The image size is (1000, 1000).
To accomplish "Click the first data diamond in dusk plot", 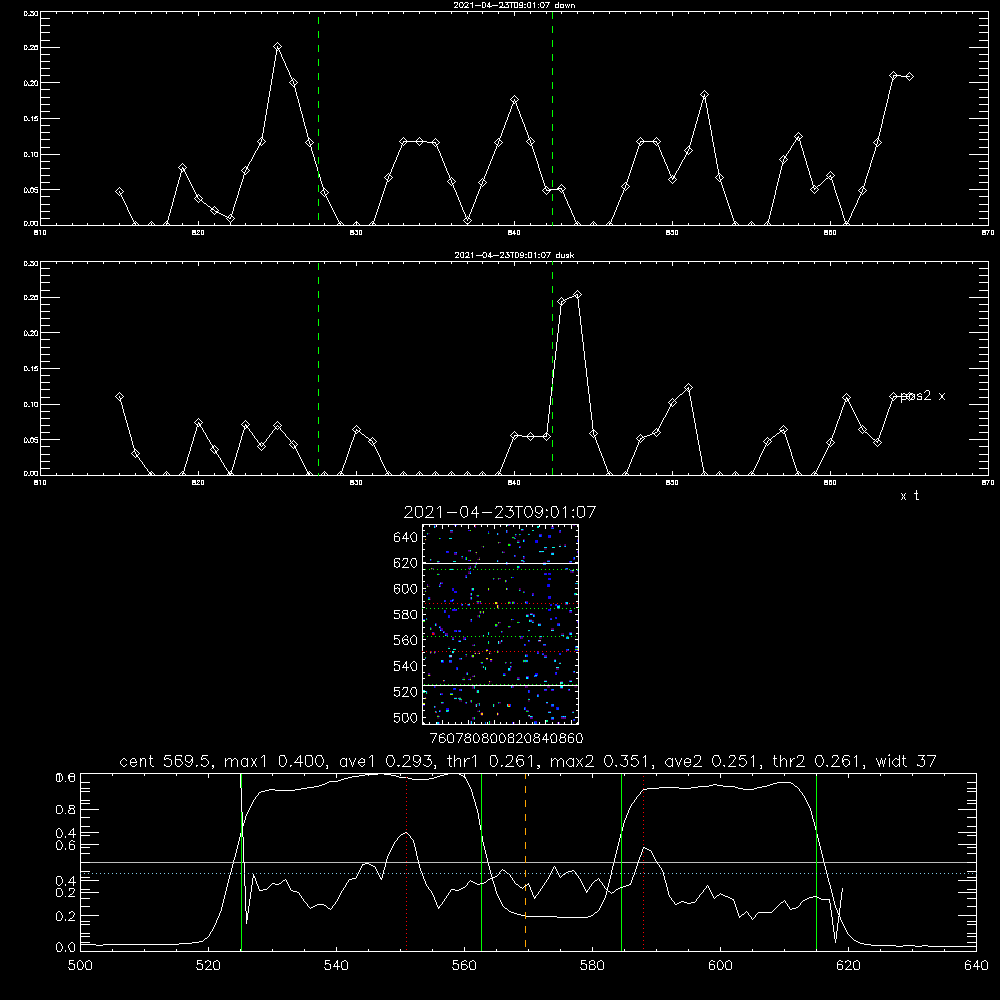I will [x=119, y=397].
